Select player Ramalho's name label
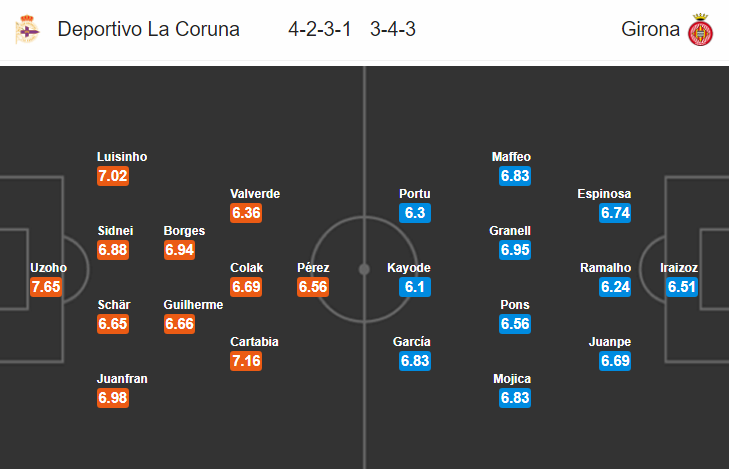The width and height of the screenshot is (729, 469). click(x=606, y=268)
